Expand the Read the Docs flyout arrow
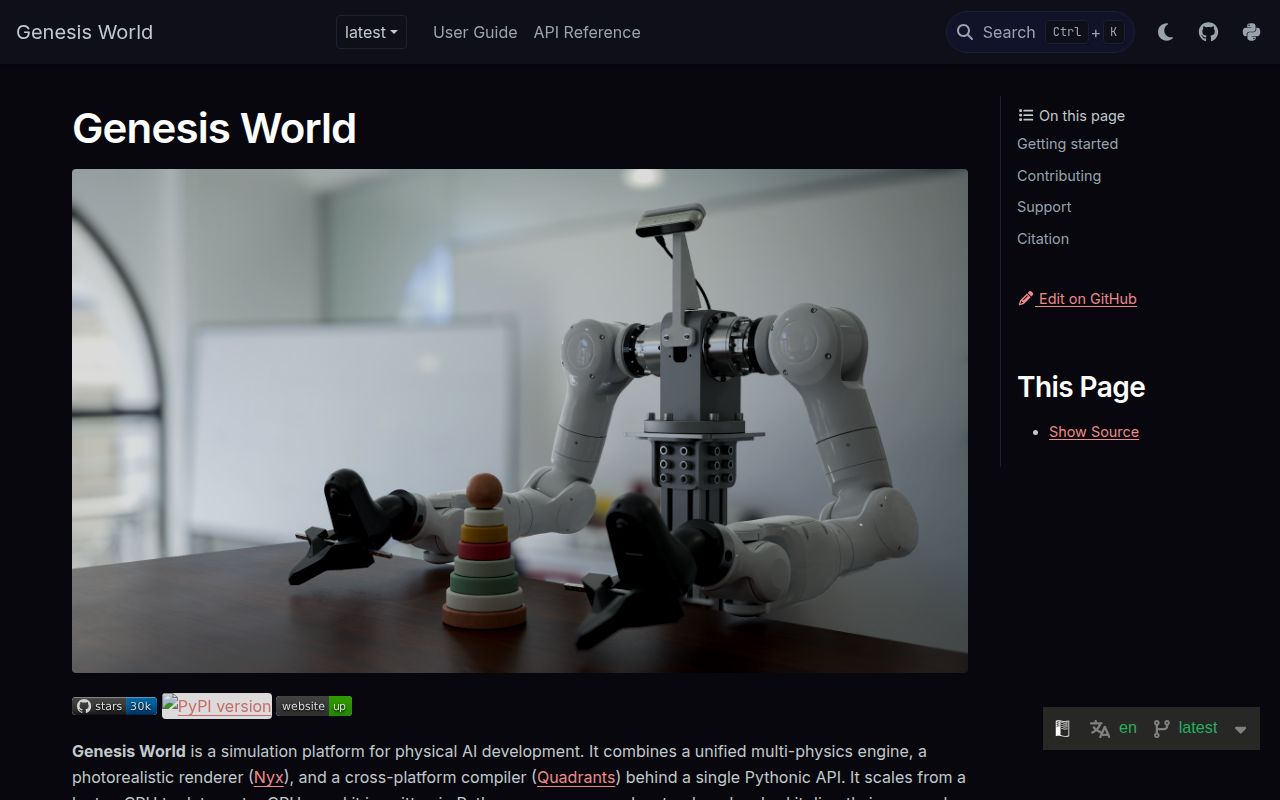 [1241, 729]
